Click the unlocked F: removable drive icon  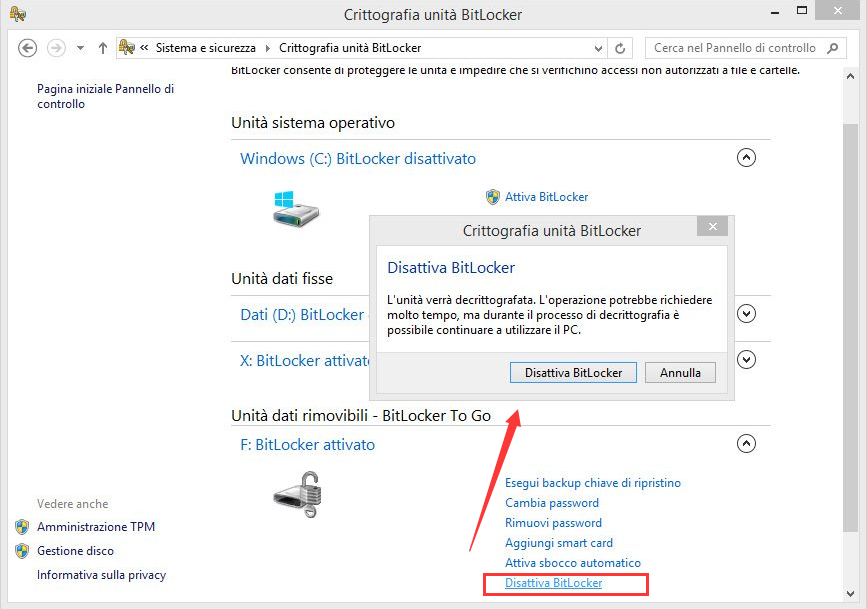click(299, 495)
